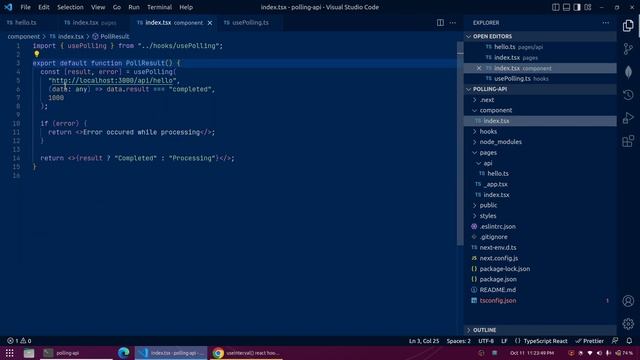Image resolution: width=640 pixels, height=360 pixels.
Task: Open the Help menu
Action: [186, 7]
